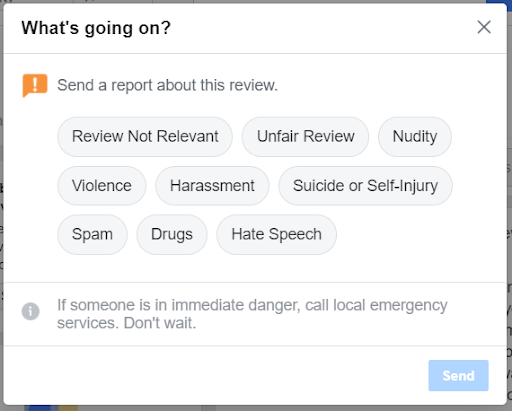Select the Drugs report reason
Viewport: 512px width, 411px height.
click(x=172, y=234)
